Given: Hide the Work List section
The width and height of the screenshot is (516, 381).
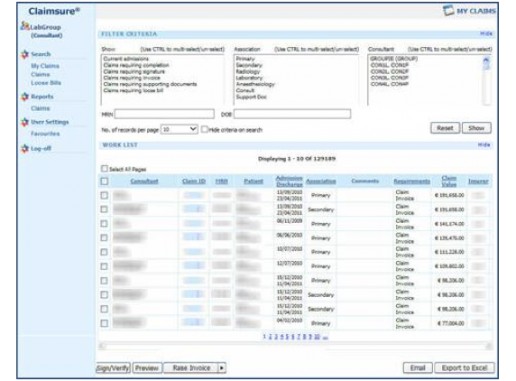Looking at the screenshot, I should 484,145.
